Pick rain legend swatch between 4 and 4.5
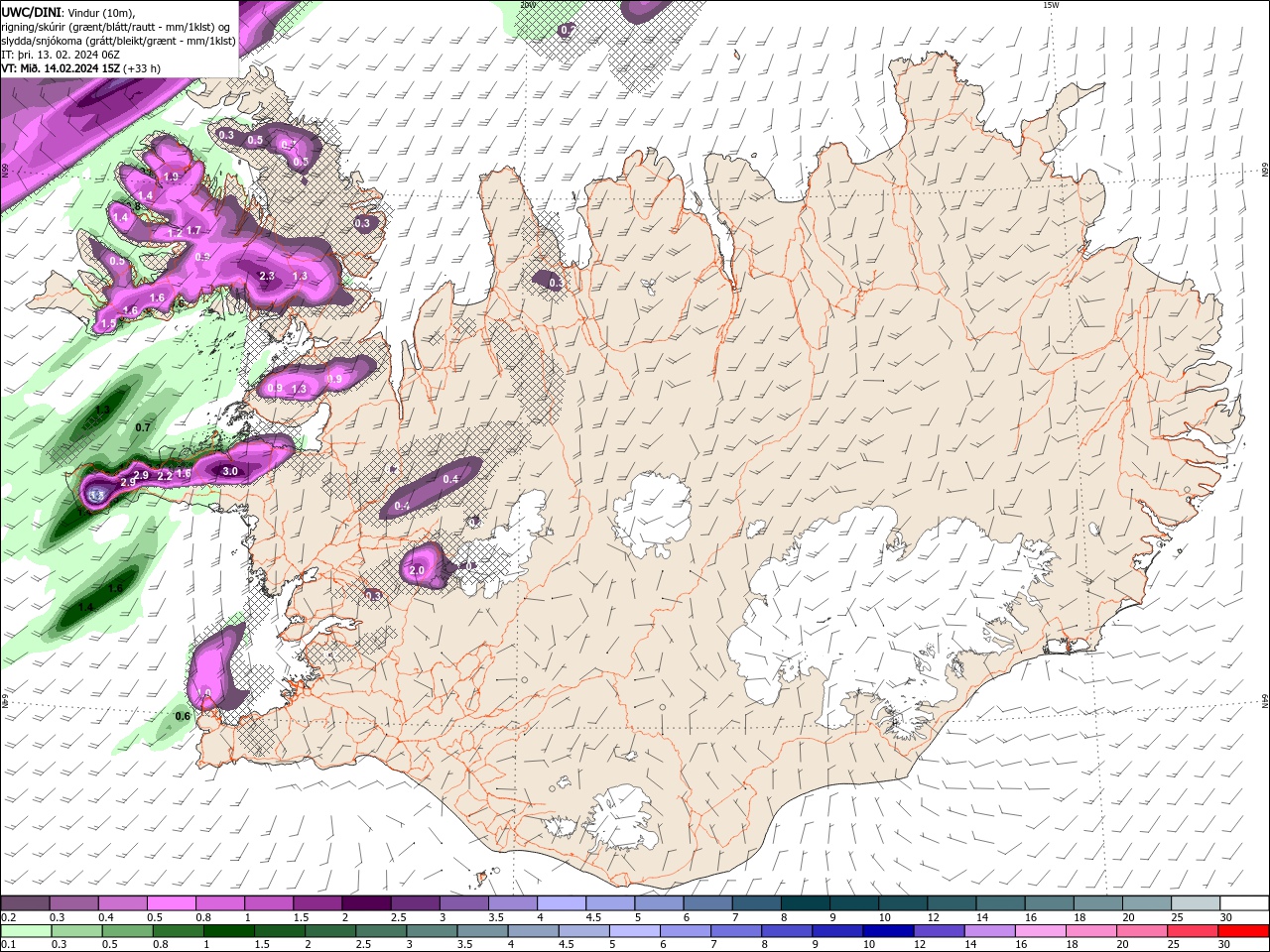Image resolution: width=1270 pixels, height=952 pixels. coord(532,931)
